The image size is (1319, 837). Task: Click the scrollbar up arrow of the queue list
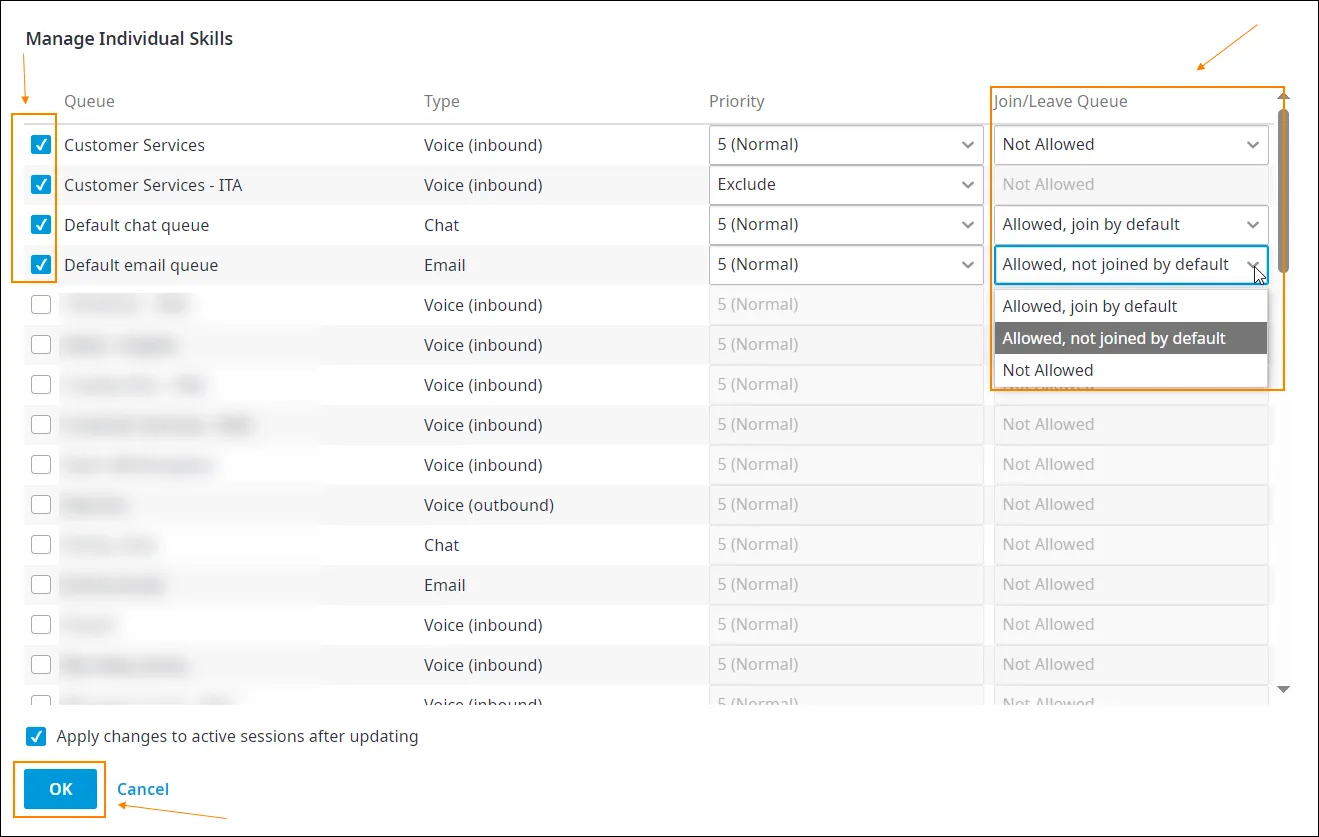pos(1284,96)
